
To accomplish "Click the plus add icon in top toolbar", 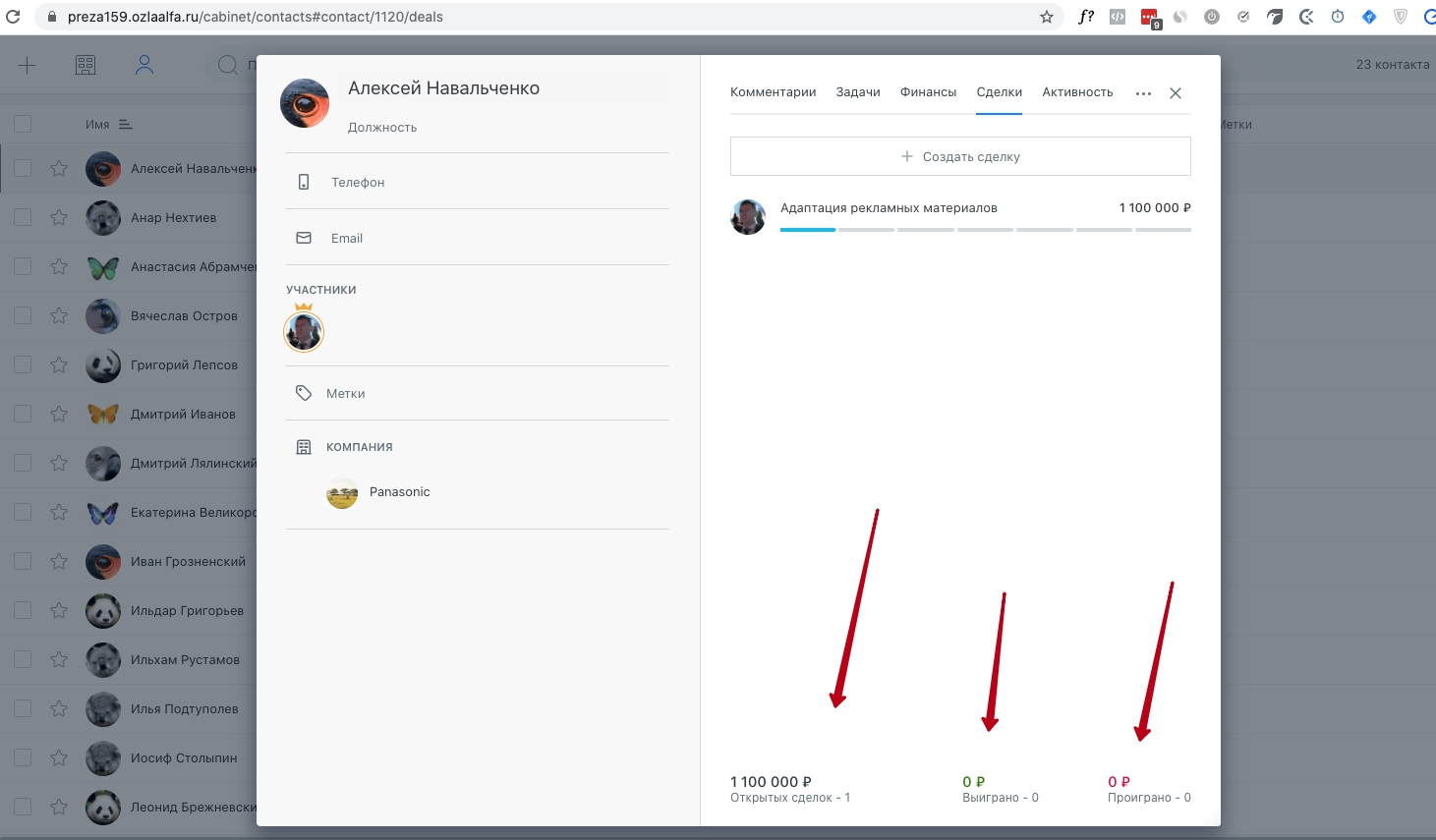I will coord(28,65).
